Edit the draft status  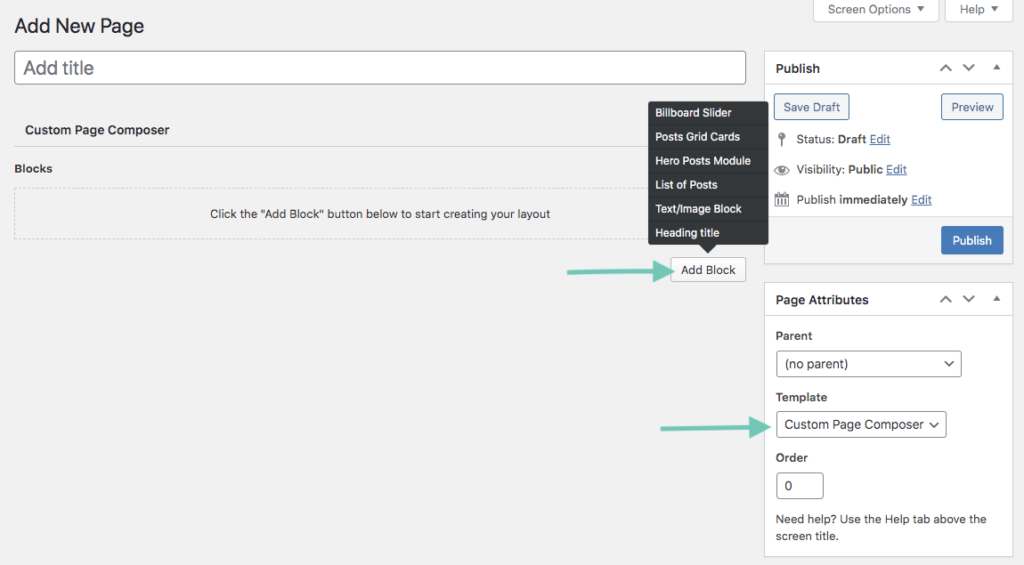coord(880,139)
